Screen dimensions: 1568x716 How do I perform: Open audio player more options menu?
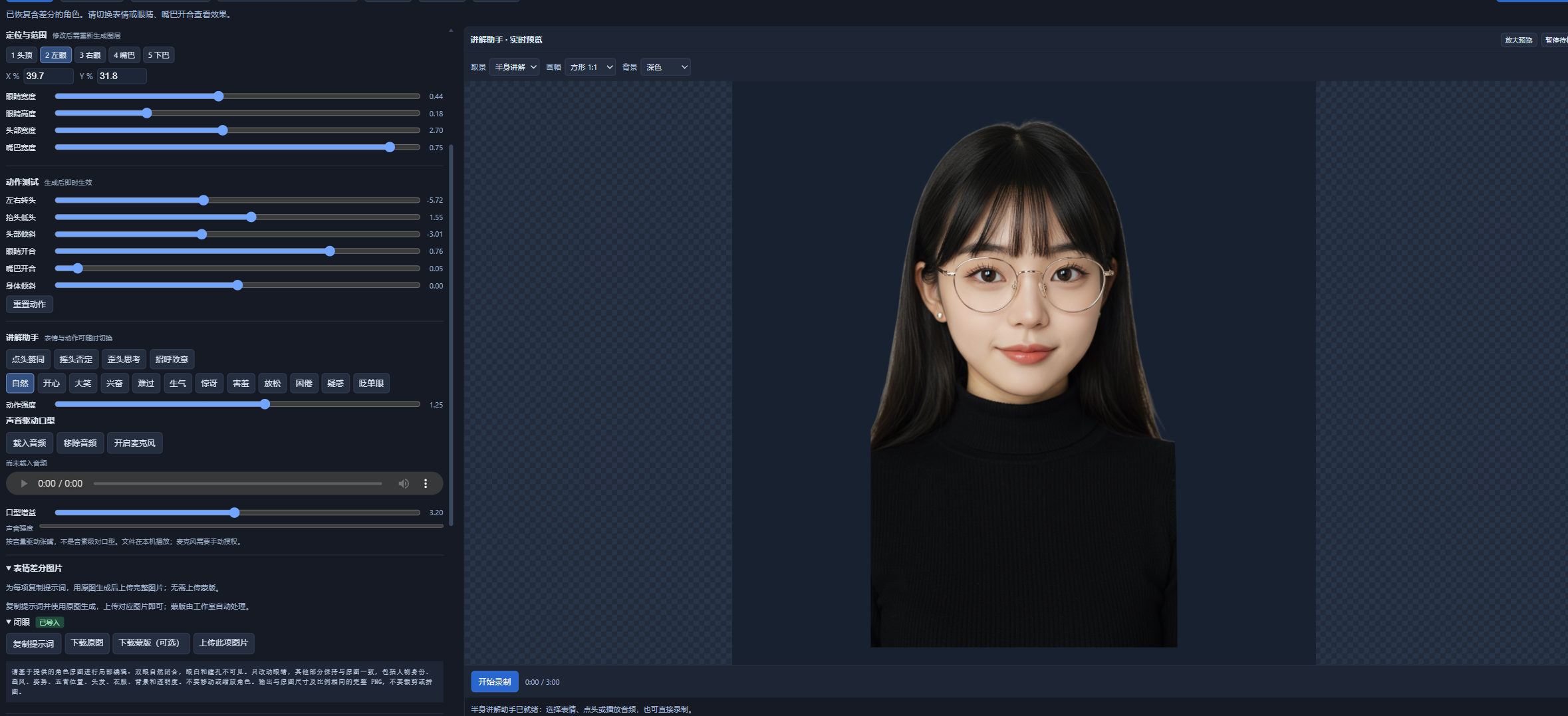(x=426, y=483)
